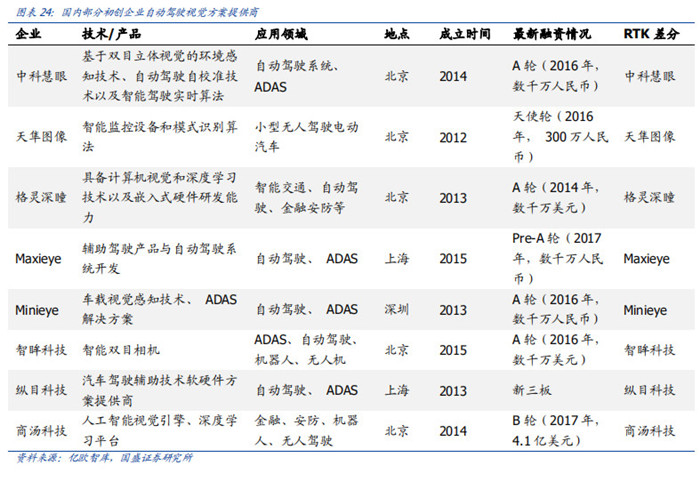Select the 具备计算机视觉和深度学习技术 description cell

(x=160, y=197)
